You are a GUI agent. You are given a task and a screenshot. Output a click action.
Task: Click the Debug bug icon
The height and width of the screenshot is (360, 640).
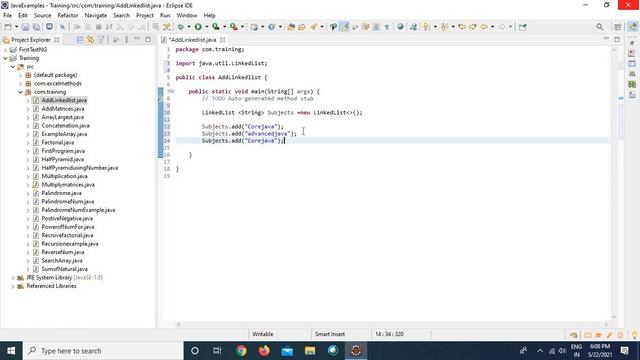180,27
